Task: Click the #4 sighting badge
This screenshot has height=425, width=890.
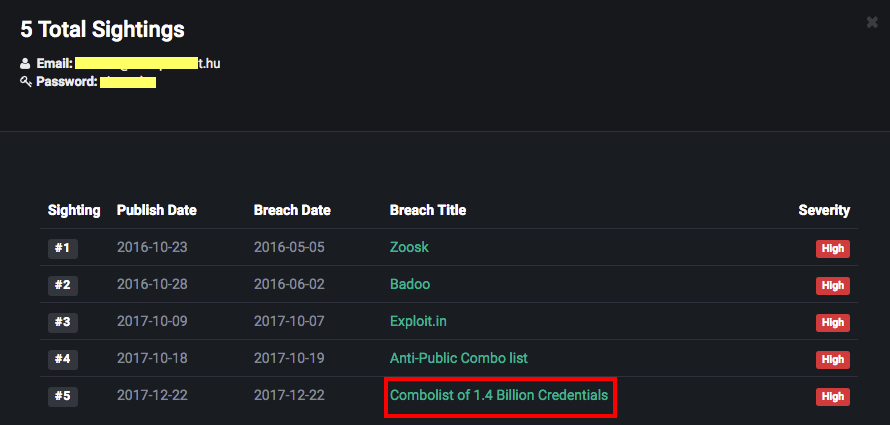Action: 63,359
